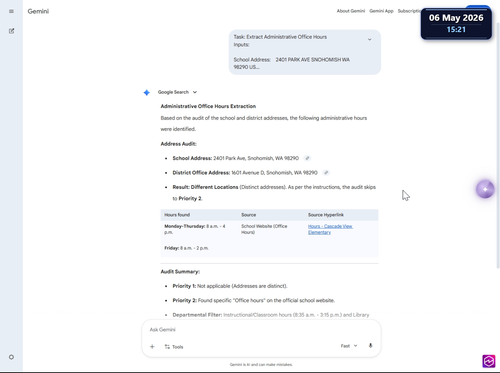The height and width of the screenshot is (373, 500).
Task: Select the 'Friday: 8 a.m. - 2 p.m.' text
Action: point(186,248)
